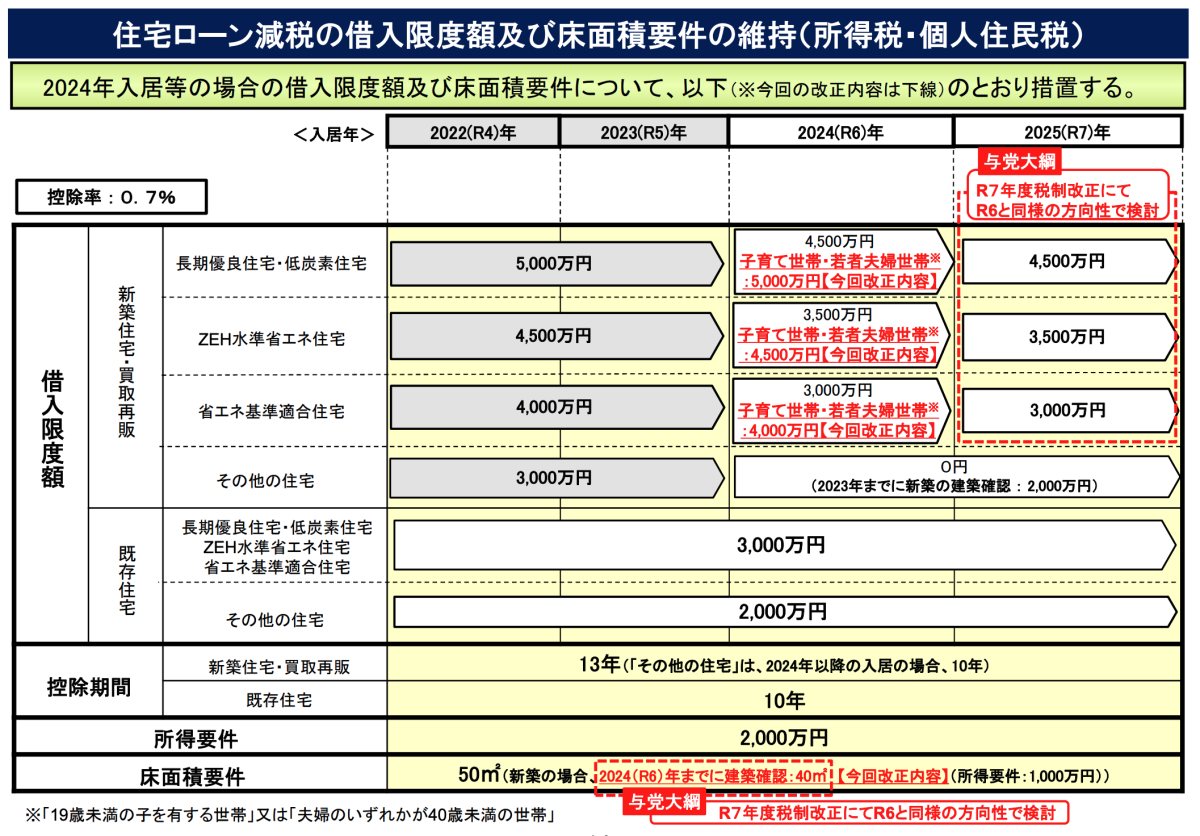Click the 借入限度額 vertical row header
The height and width of the screenshot is (836, 1200).
point(52,431)
